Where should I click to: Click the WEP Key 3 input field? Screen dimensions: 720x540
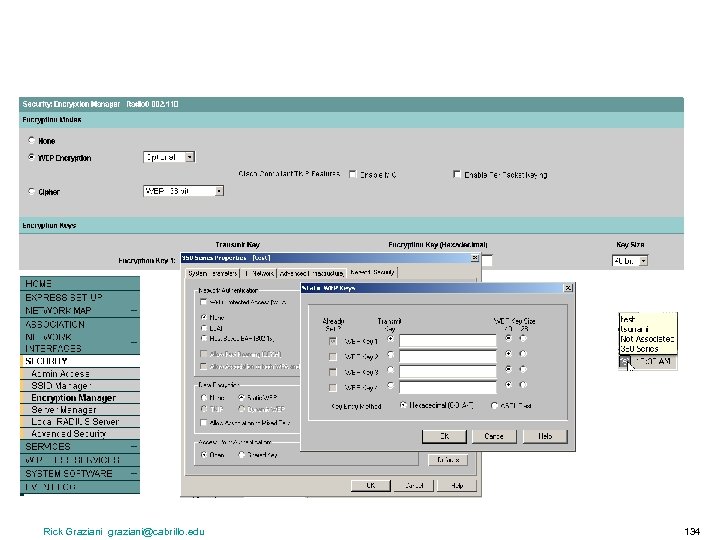click(x=448, y=371)
